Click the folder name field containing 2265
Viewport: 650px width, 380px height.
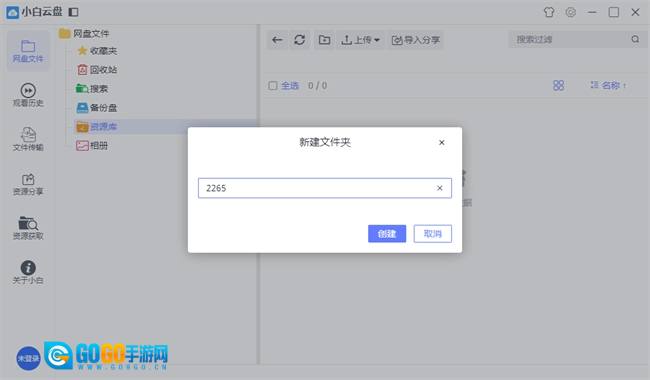point(325,188)
